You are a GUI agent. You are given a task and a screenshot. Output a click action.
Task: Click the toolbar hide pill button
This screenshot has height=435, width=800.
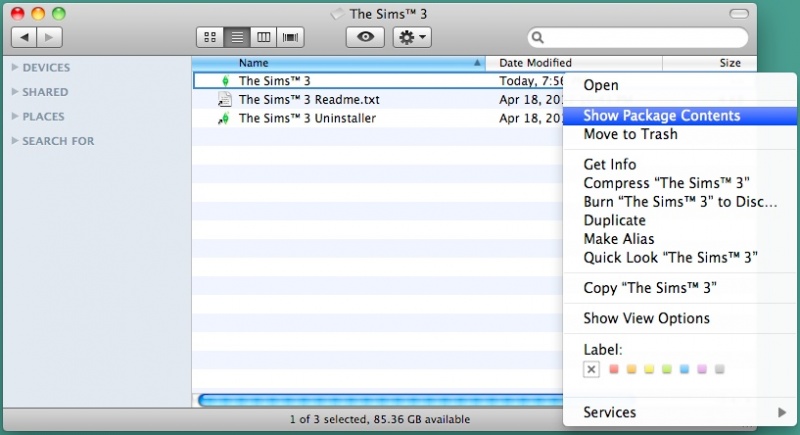[738, 14]
